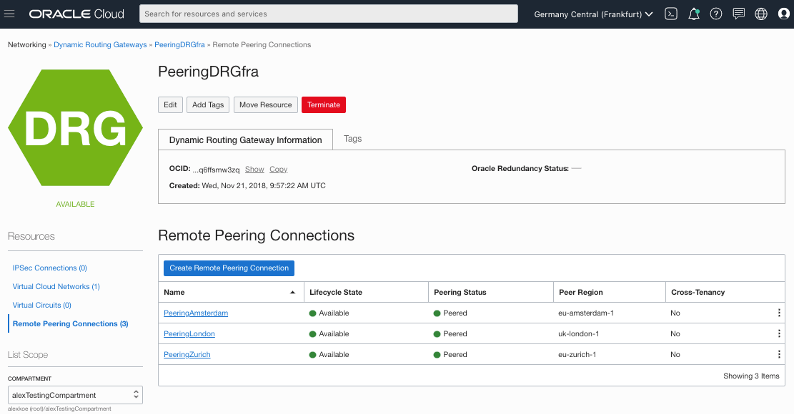Open the Germany Central (Frankfurt) region dropdown
Screen dimensions: 794x414
click(x=593, y=14)
